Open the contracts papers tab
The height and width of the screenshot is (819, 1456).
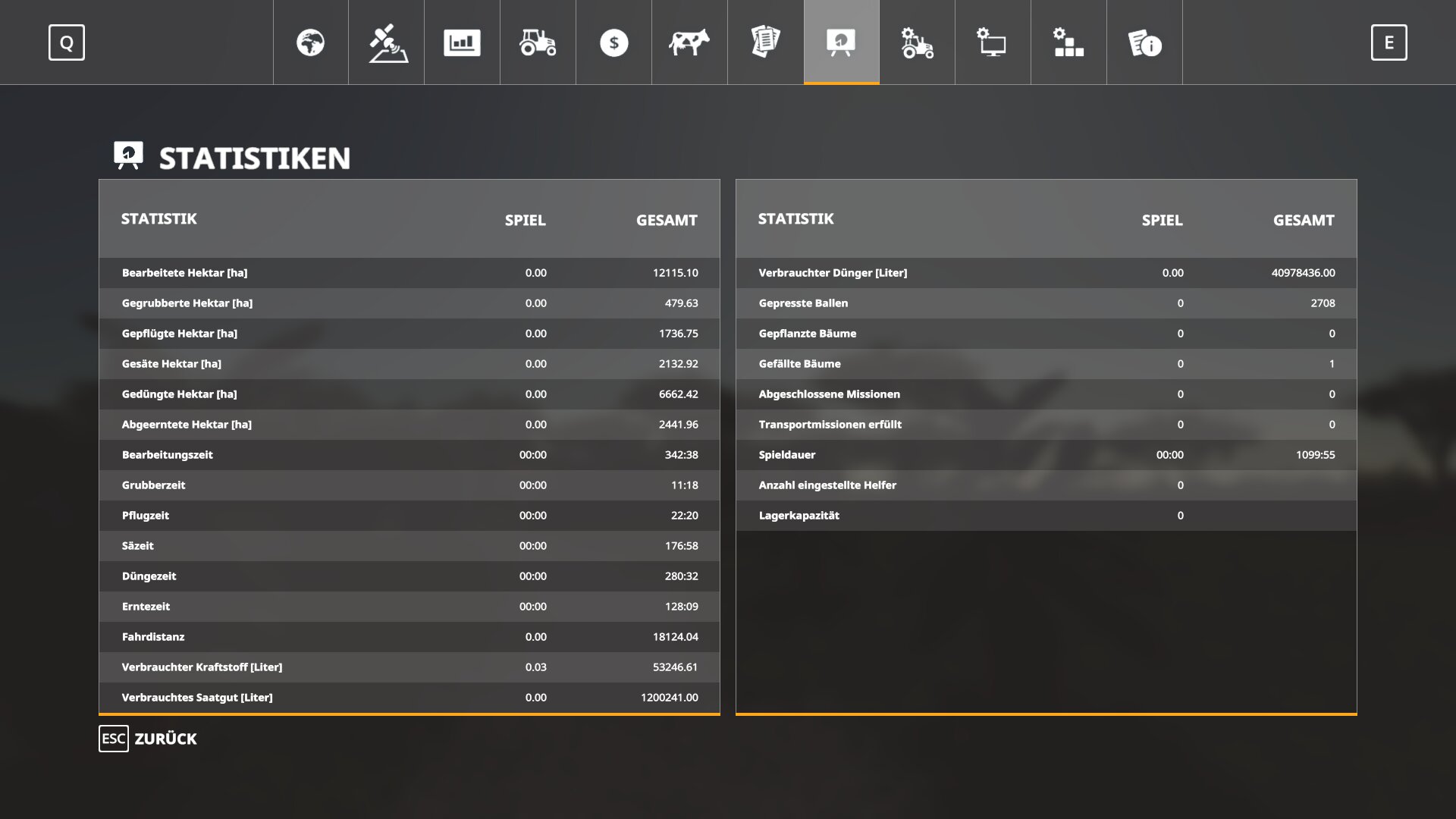coord(765,42)
